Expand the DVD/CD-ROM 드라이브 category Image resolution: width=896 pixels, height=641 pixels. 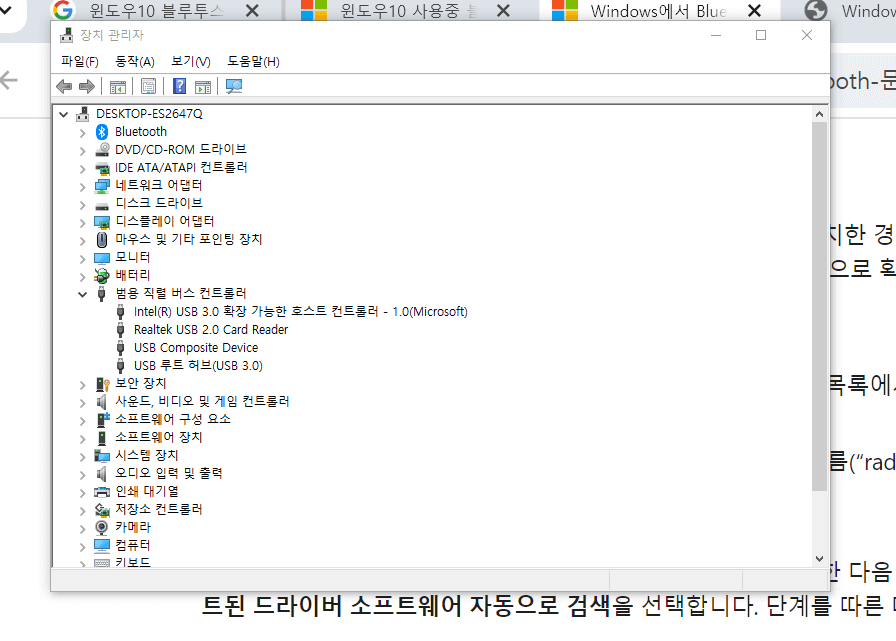(82, 150)
